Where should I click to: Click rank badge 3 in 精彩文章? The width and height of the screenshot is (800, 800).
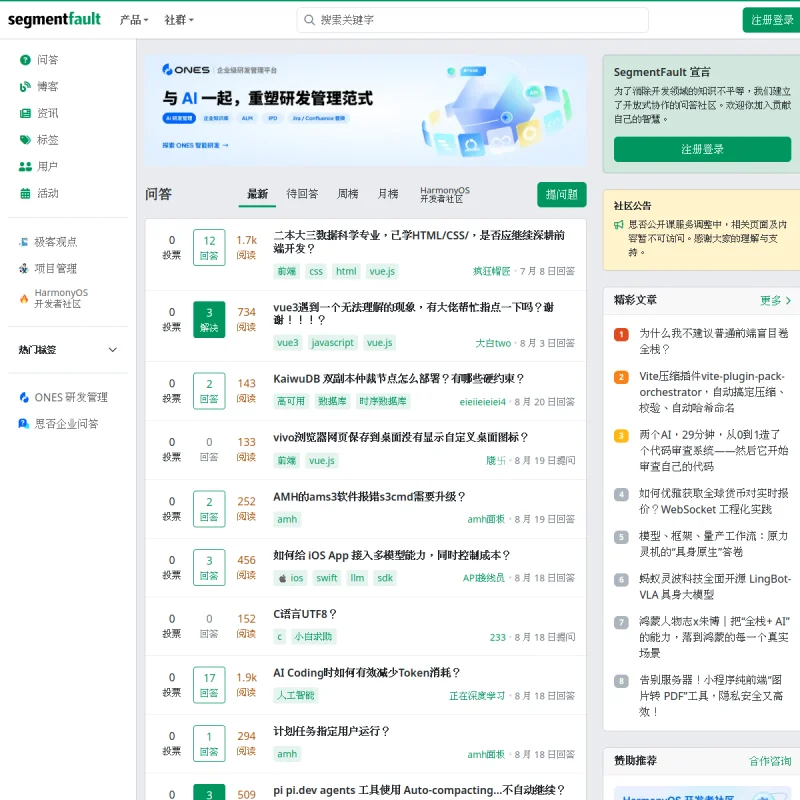coord(621,436)
